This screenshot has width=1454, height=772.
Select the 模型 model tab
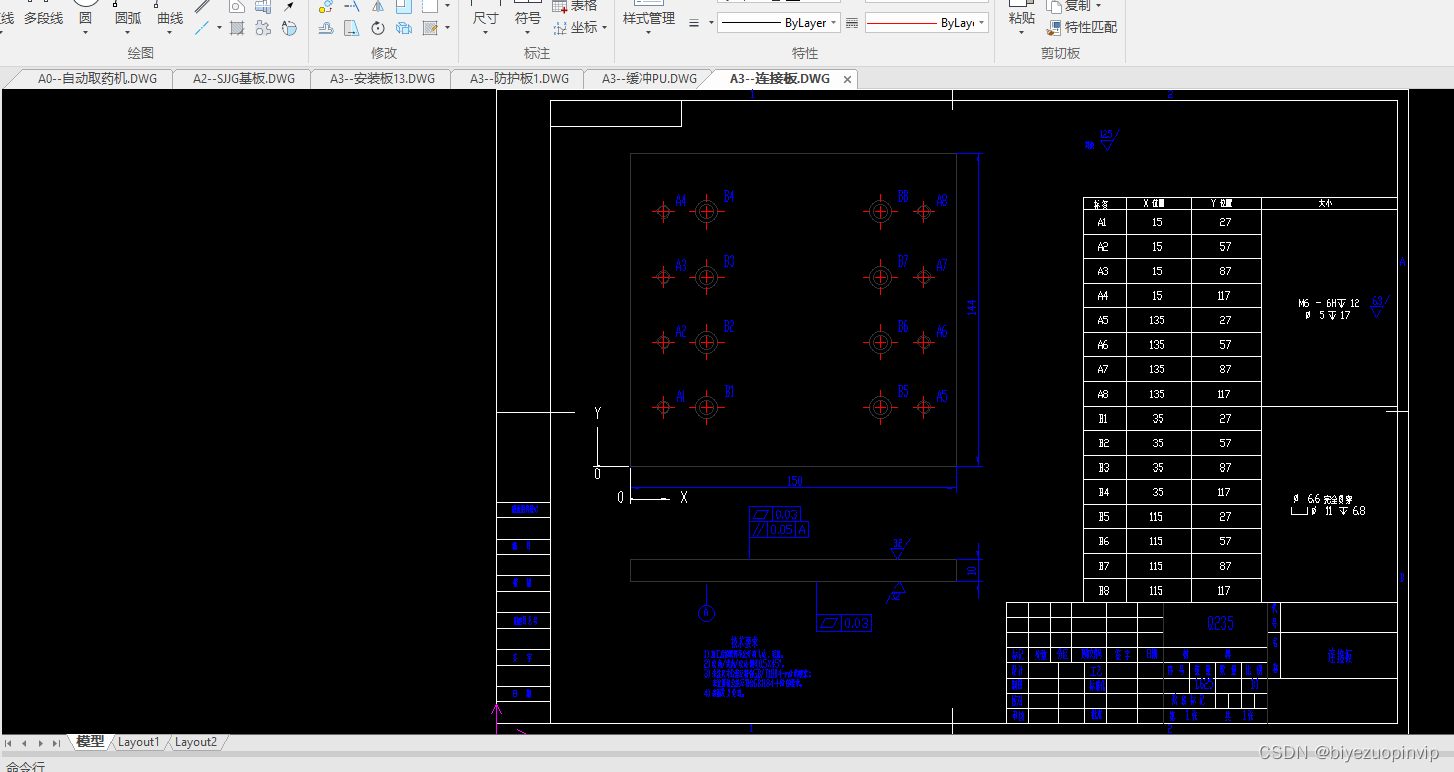90,742
